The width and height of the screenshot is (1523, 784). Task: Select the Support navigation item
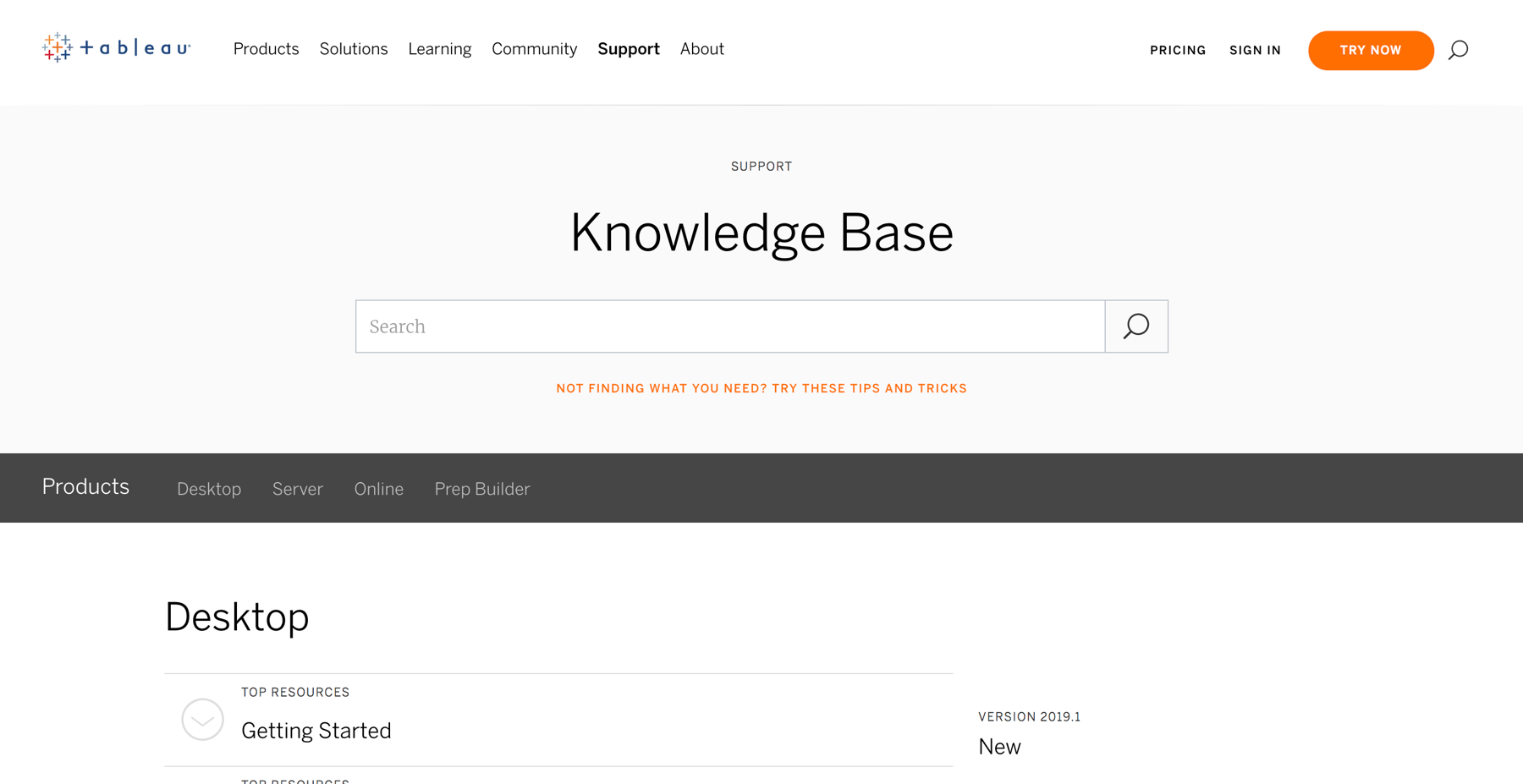(629, 49)
